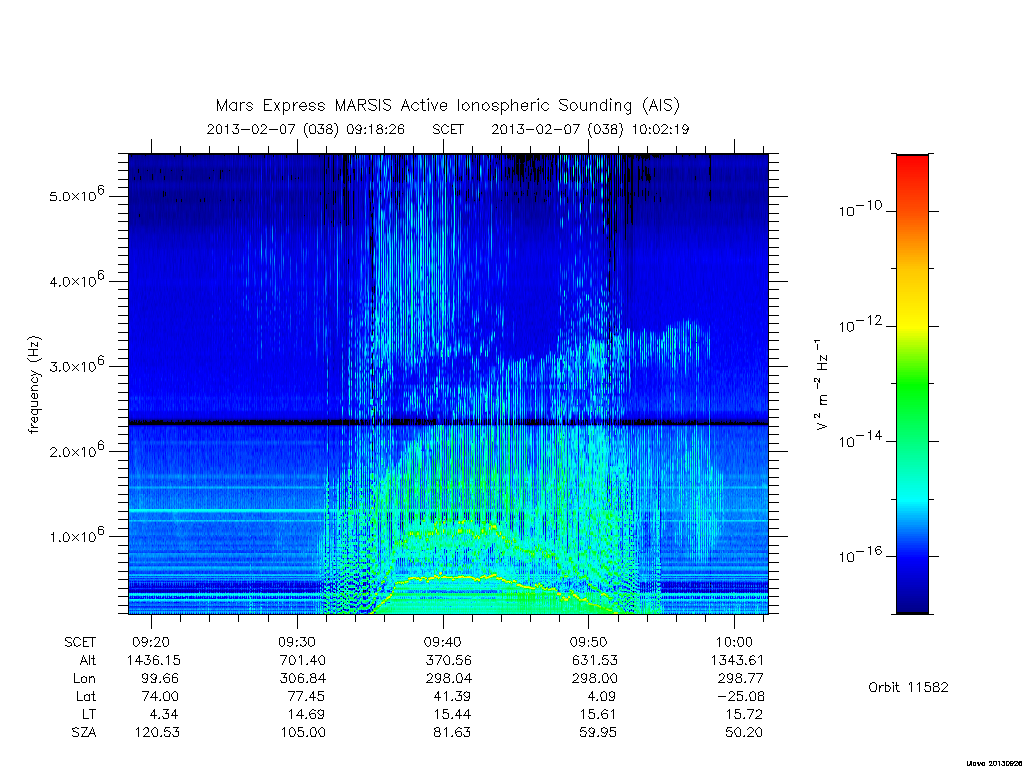
Task: Click the 'Orbit 11582' label
Action: click(x=908, y=687)
